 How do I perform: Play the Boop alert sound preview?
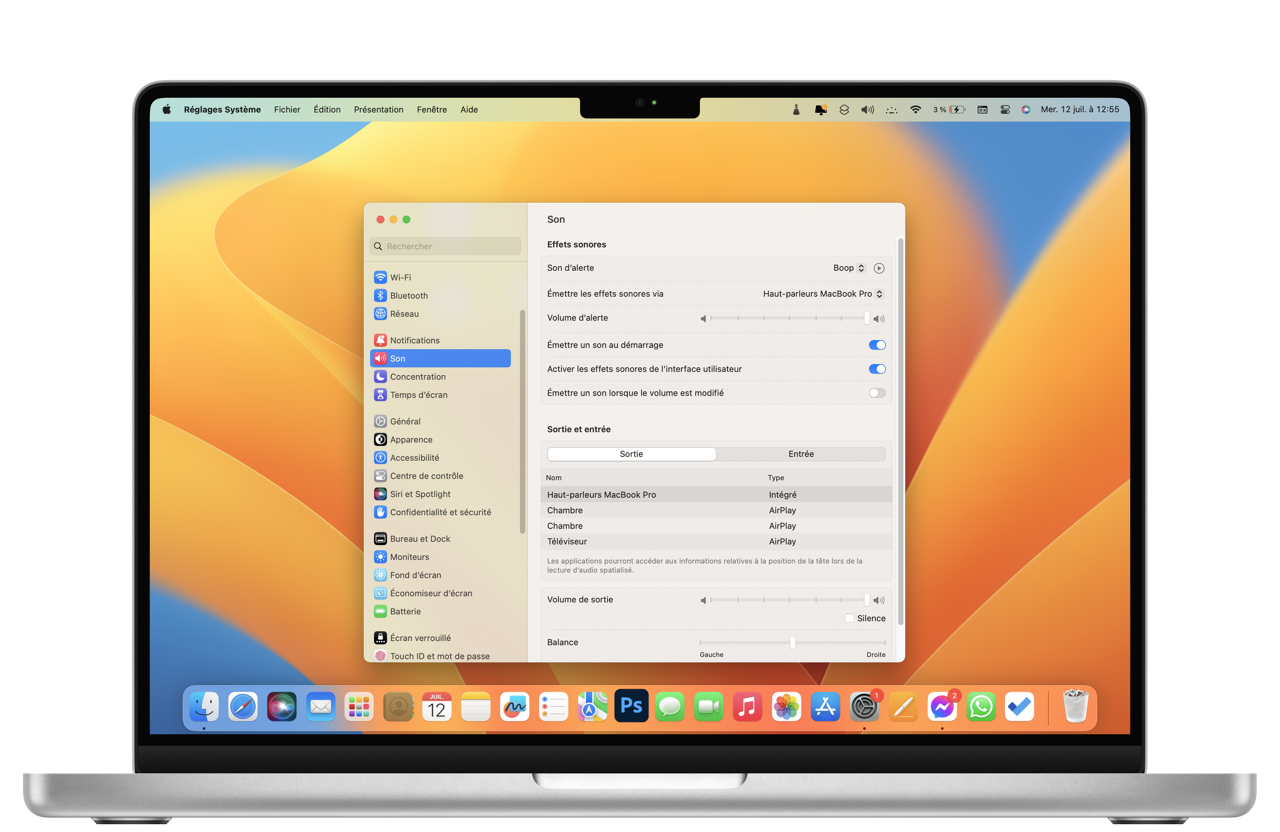coord(879,268)
